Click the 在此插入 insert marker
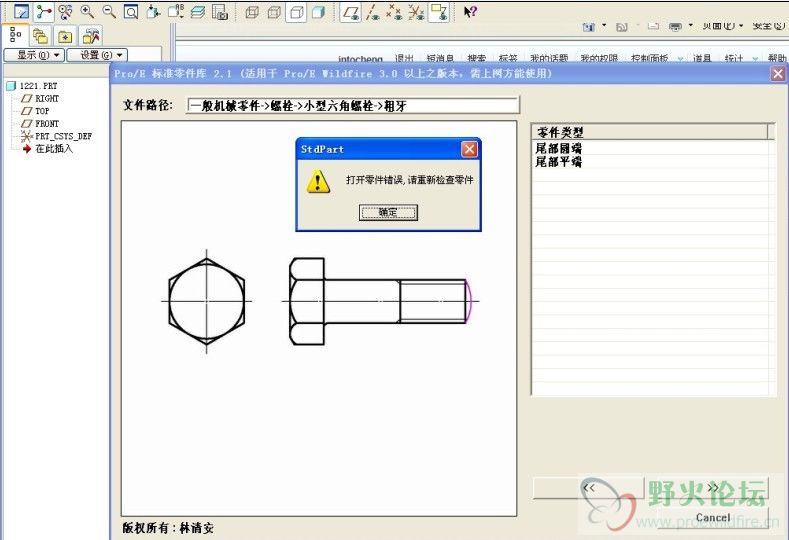 48,149
